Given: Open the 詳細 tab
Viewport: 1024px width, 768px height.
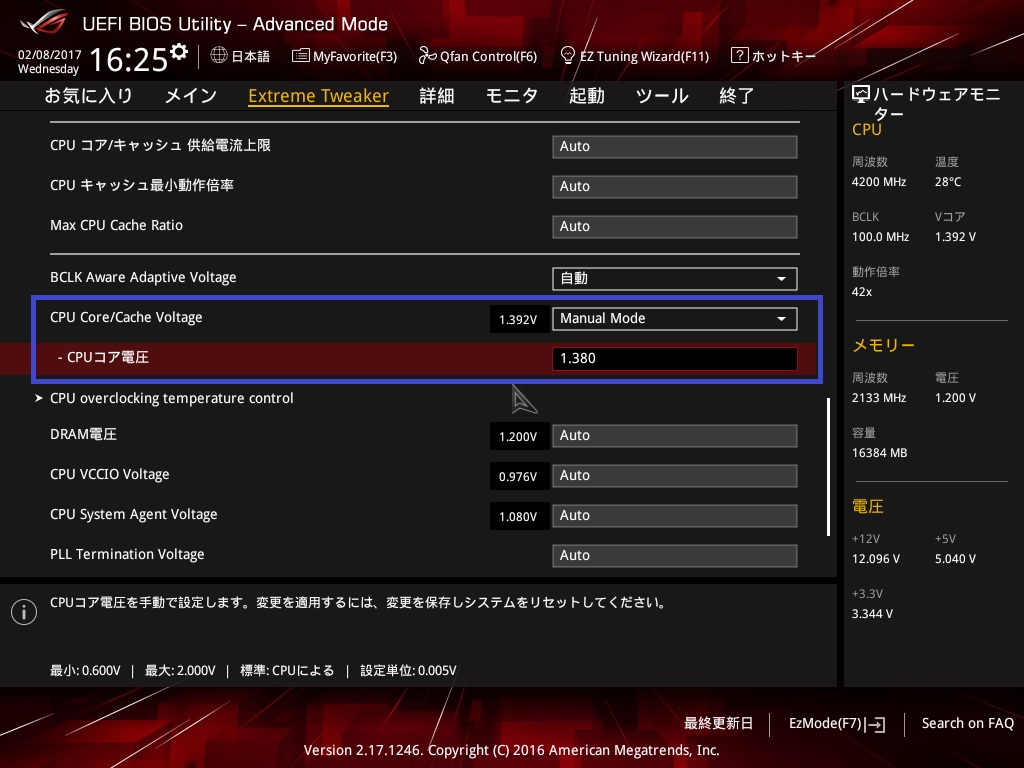Looking at the screenshot, I should tap(437, 96).
